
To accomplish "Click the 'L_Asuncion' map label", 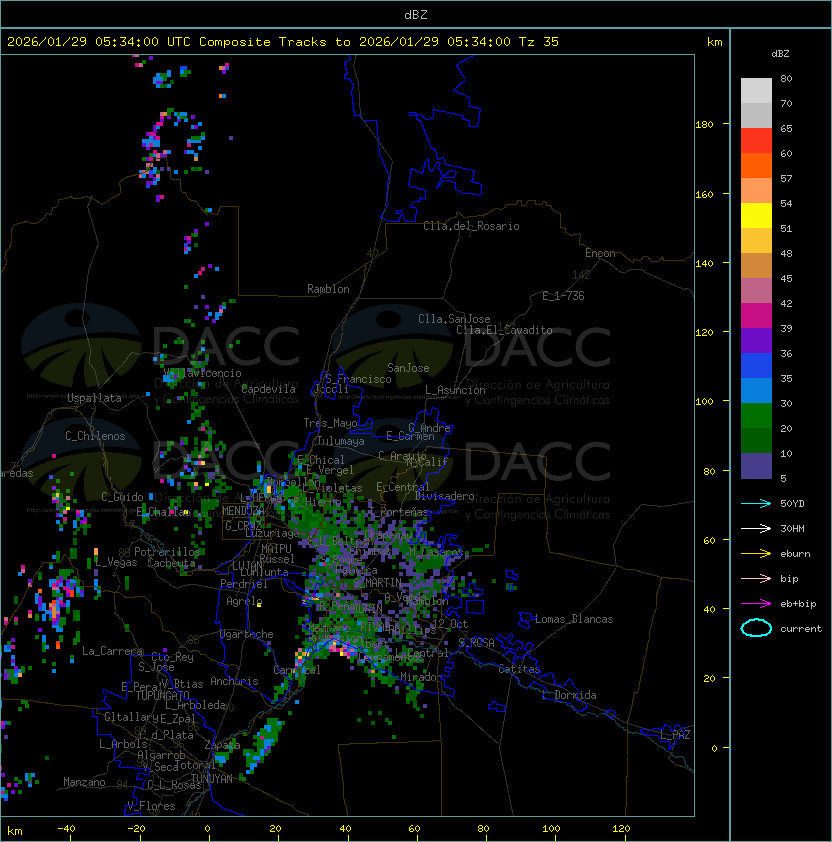I will click(x=455, y=390).
